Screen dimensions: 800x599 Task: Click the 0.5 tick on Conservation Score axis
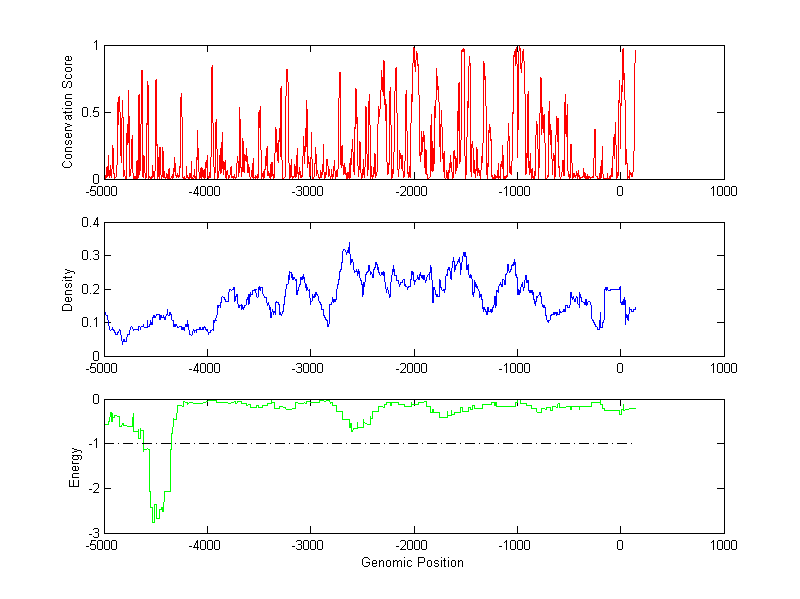coord(89,112)
